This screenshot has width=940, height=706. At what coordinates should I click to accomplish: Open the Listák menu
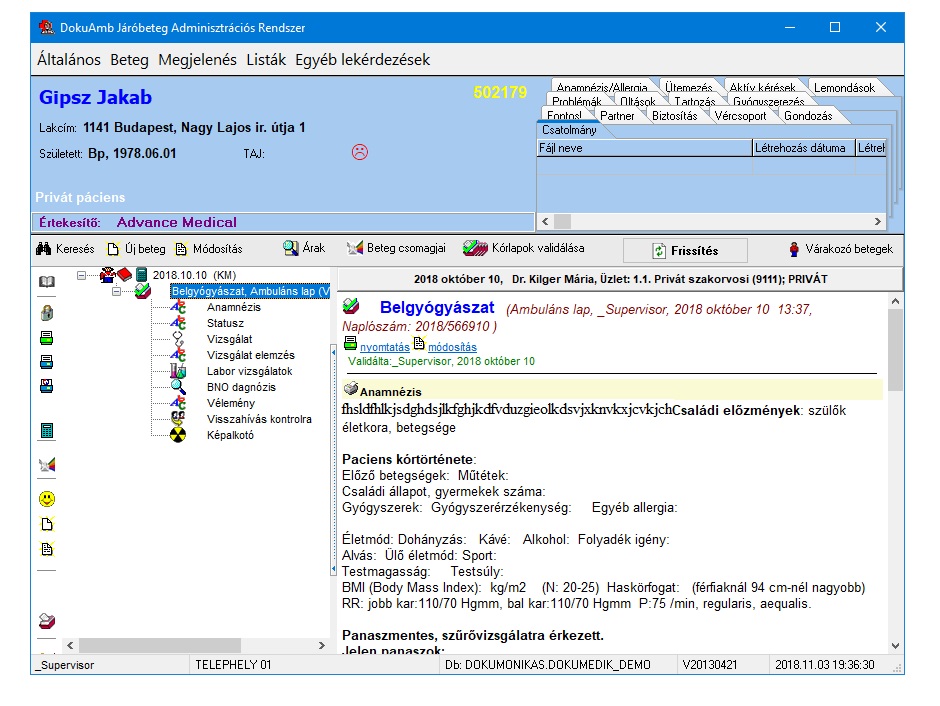coord(266,59)
